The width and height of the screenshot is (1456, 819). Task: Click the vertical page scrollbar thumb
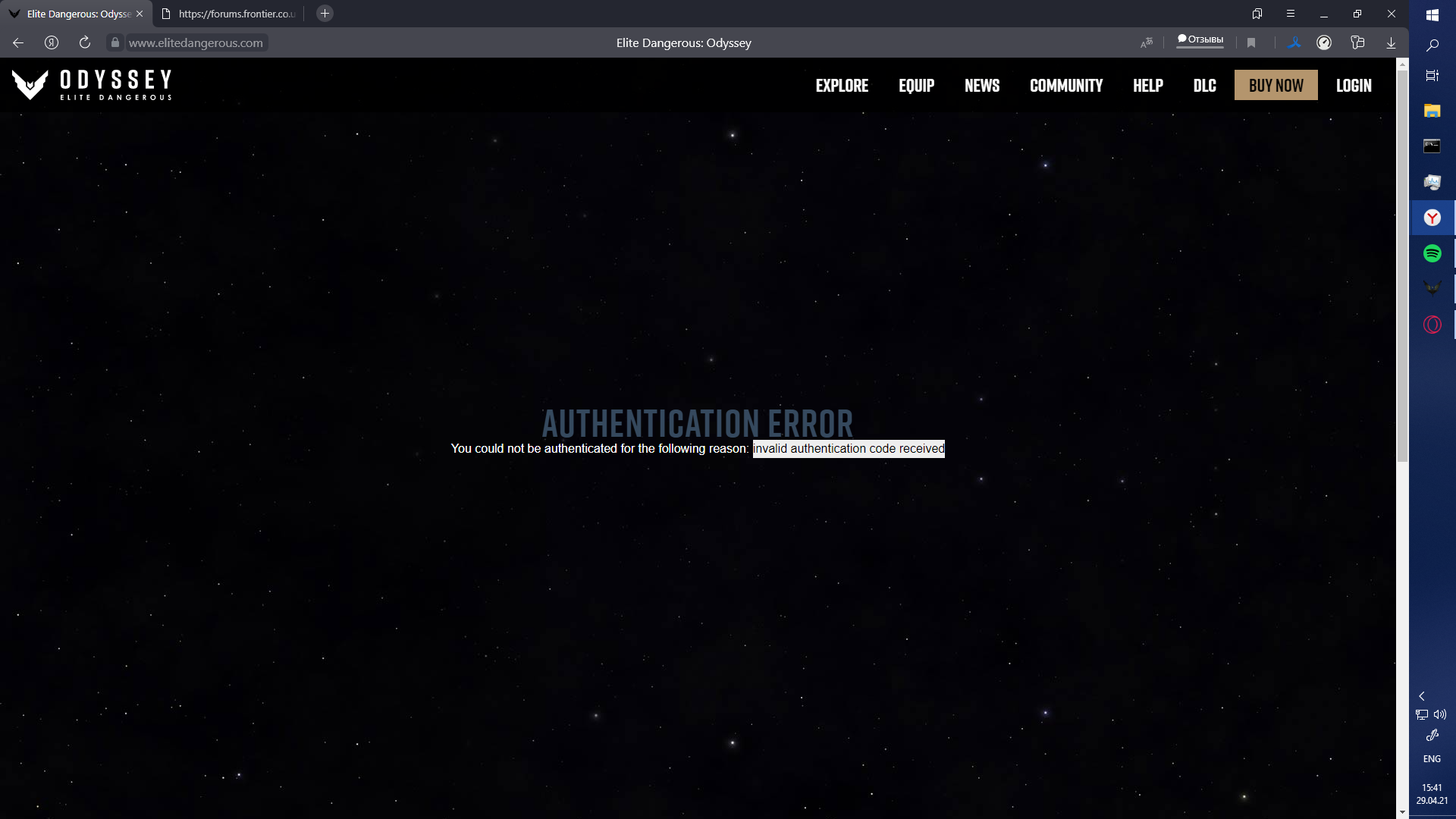1402,265
